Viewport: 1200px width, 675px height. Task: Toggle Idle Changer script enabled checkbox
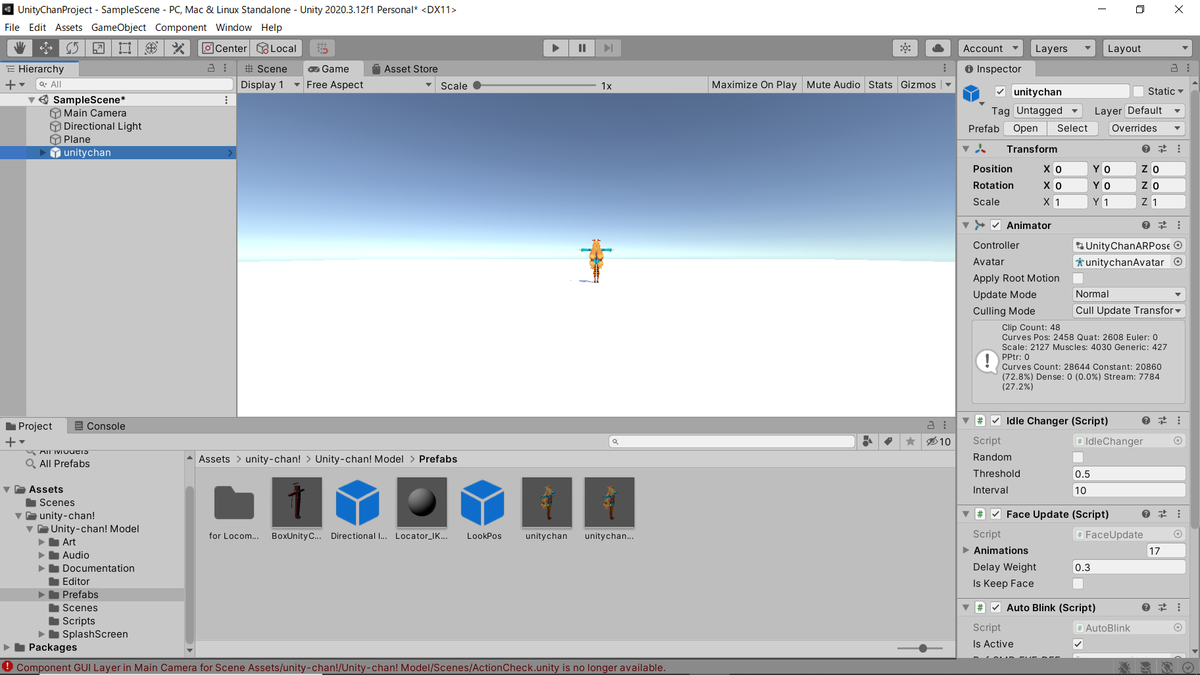[995, 421]
